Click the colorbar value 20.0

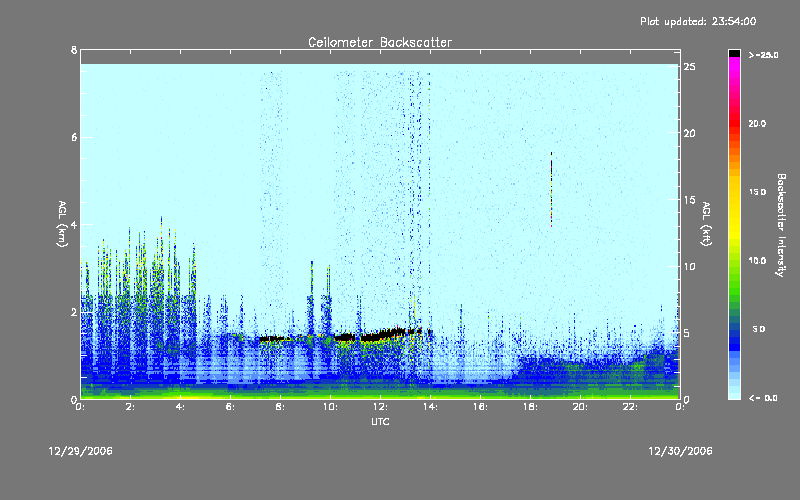[757, 124]
